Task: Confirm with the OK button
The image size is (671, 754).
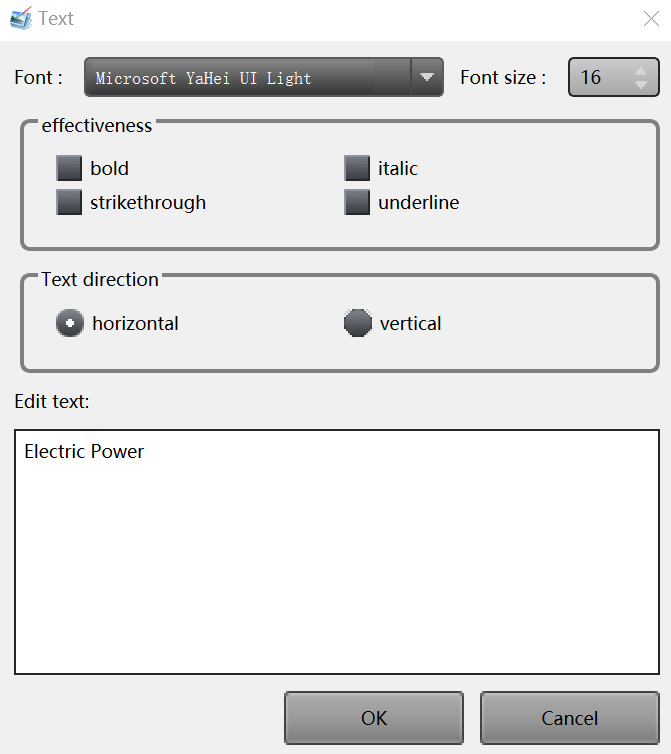Action: click(374, 718)
